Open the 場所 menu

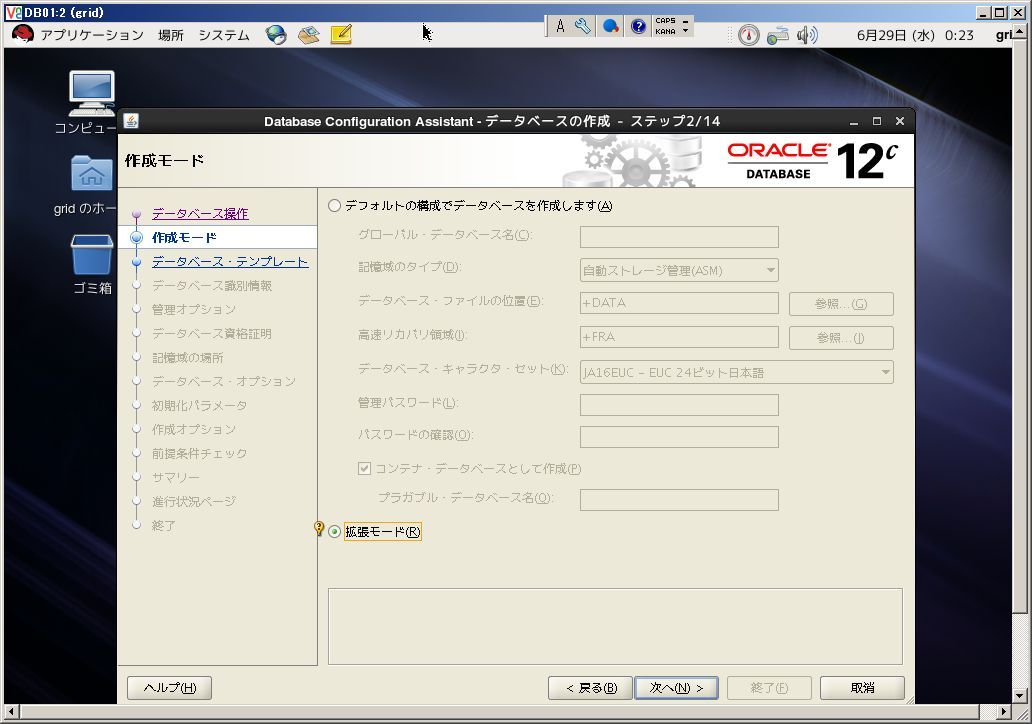(171, 35)
